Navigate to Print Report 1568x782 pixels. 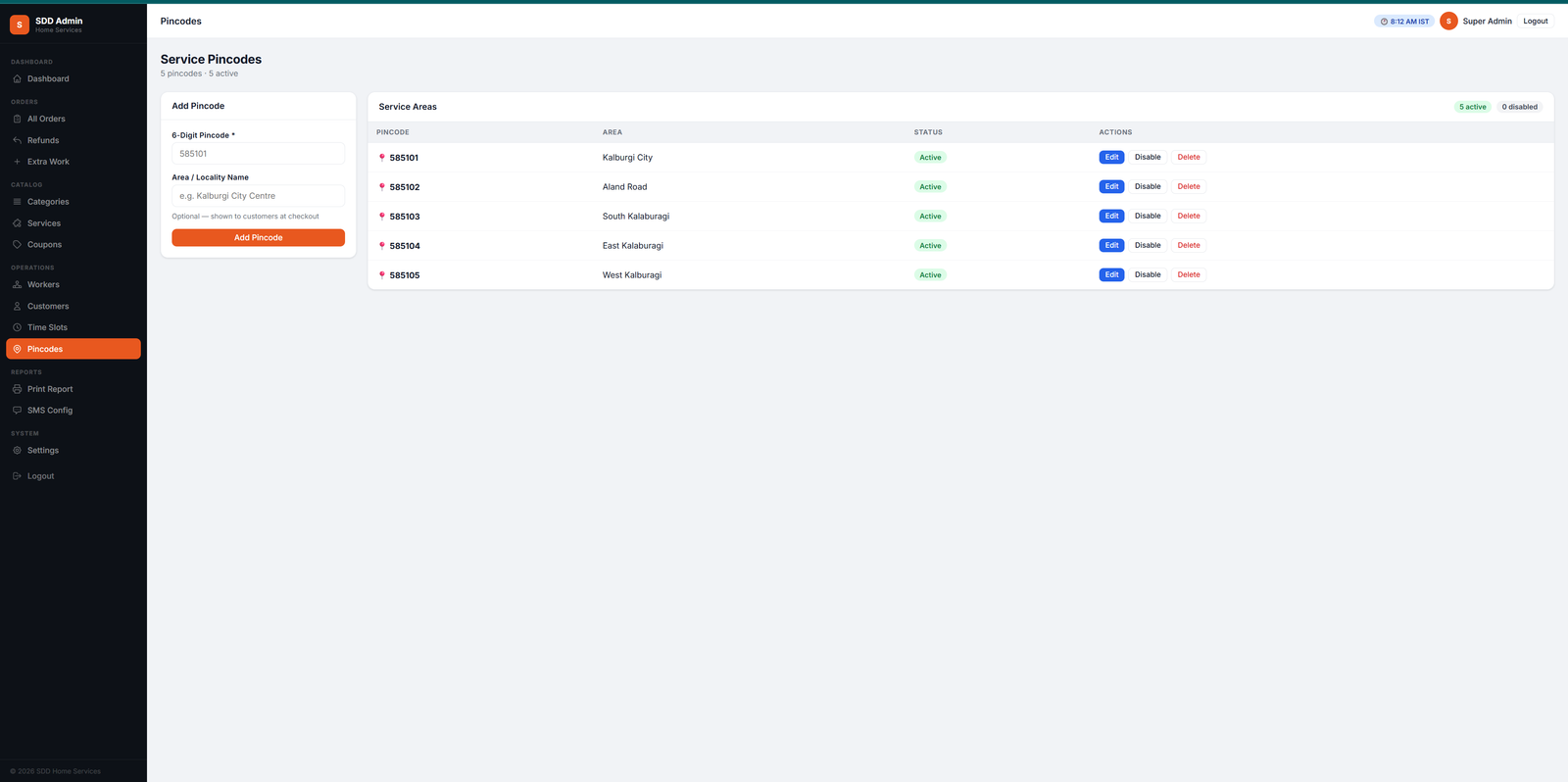[73, 389]
